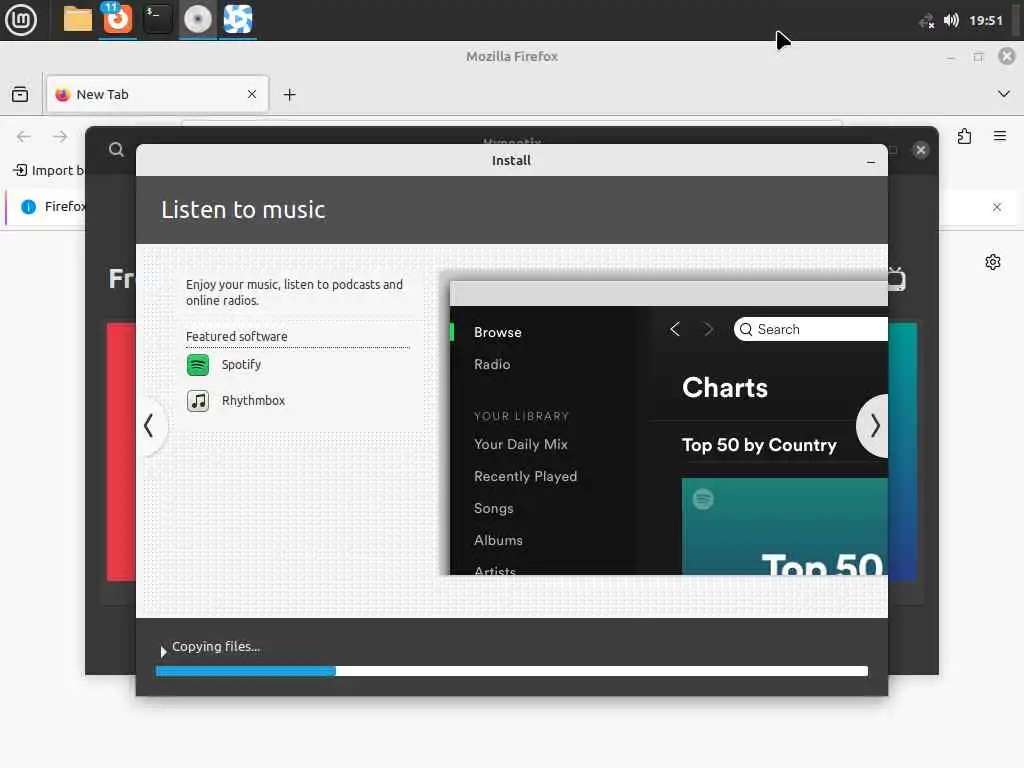Image resolution: width=1024 pixels, height=768 pixels.
Task: Expand the Copying files details triangle
Action: pos(163,651)
